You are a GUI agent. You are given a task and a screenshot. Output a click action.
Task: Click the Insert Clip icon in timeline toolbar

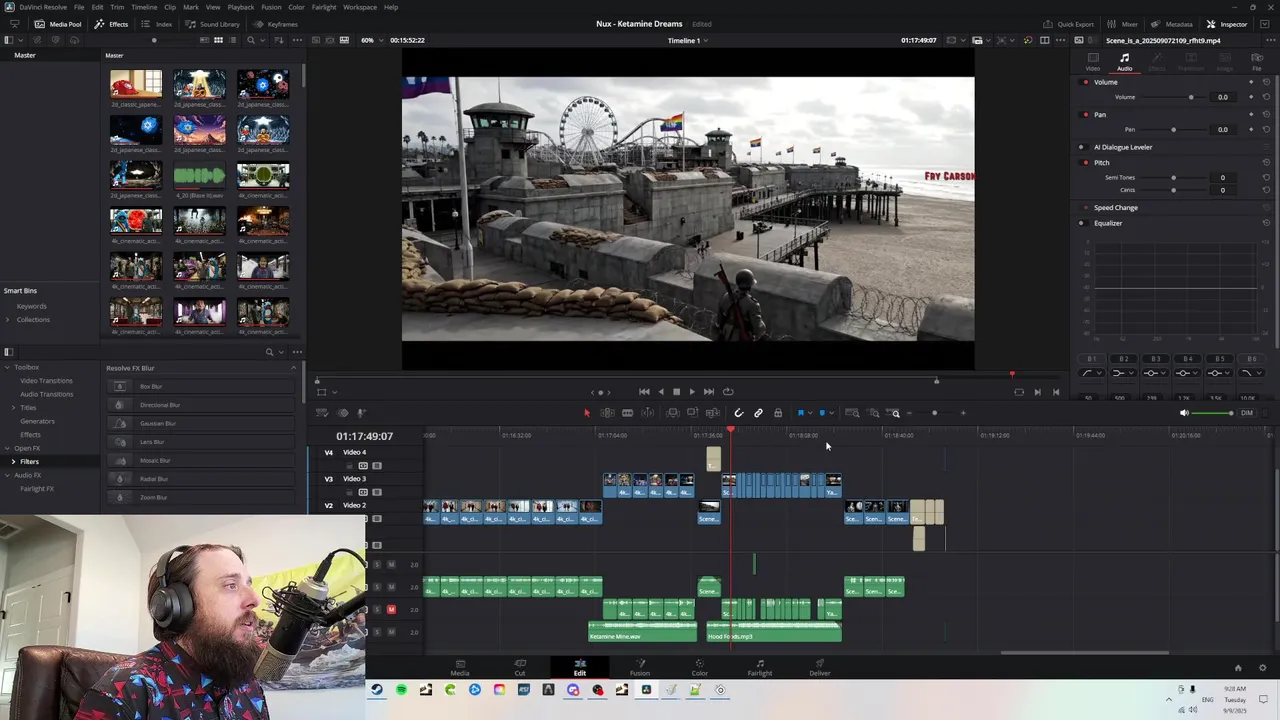pyautogui.click(x=673, y=413)
